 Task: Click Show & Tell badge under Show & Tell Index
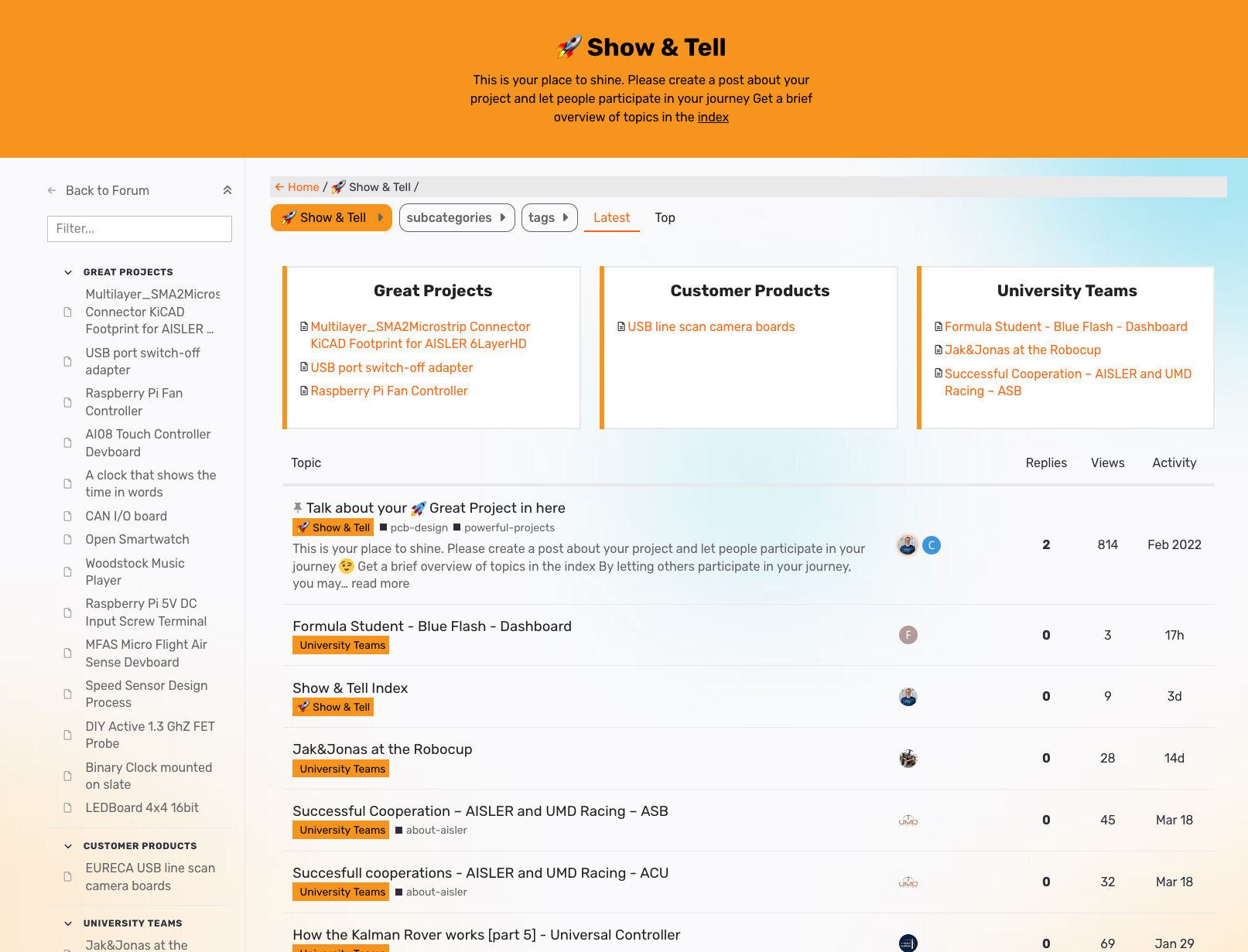333,707
